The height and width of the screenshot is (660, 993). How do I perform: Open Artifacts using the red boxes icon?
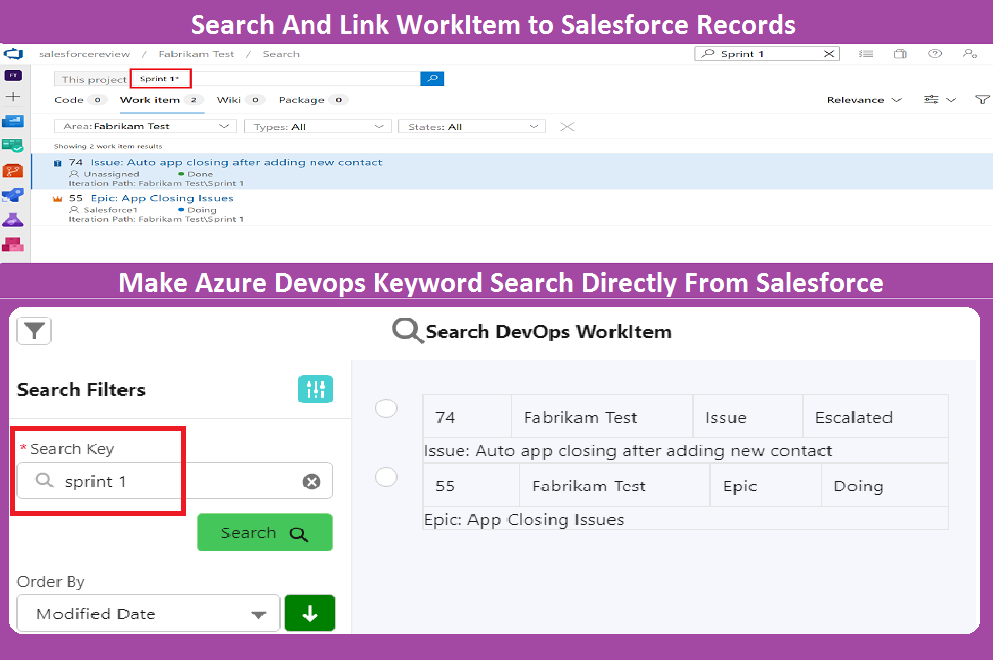(13, 245)
